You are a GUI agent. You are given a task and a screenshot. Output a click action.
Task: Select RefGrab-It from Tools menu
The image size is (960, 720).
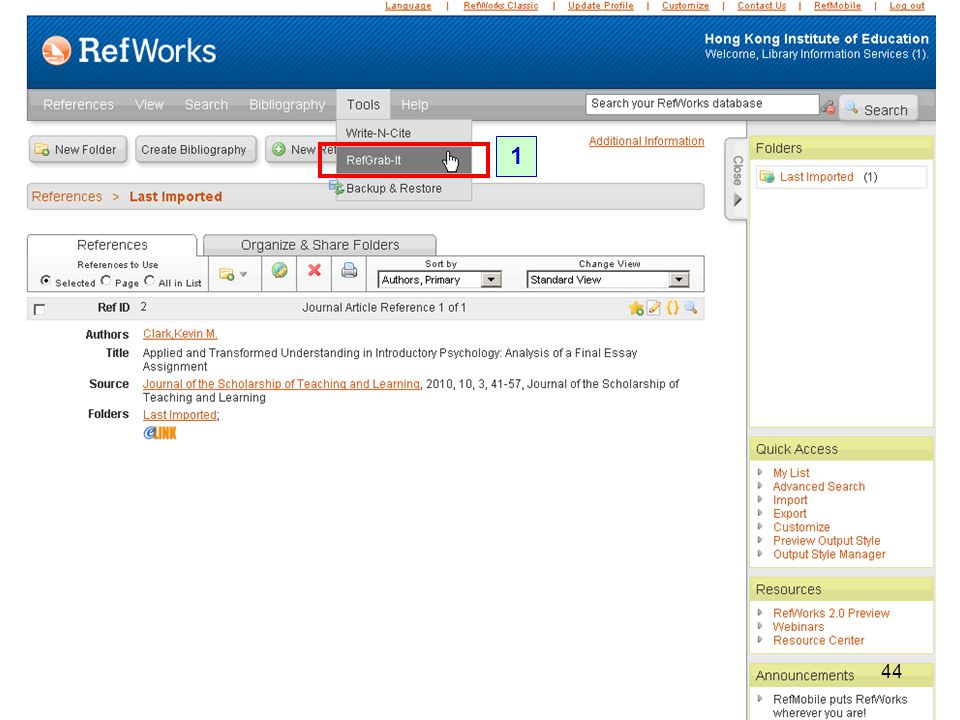(x=404, y=160)
